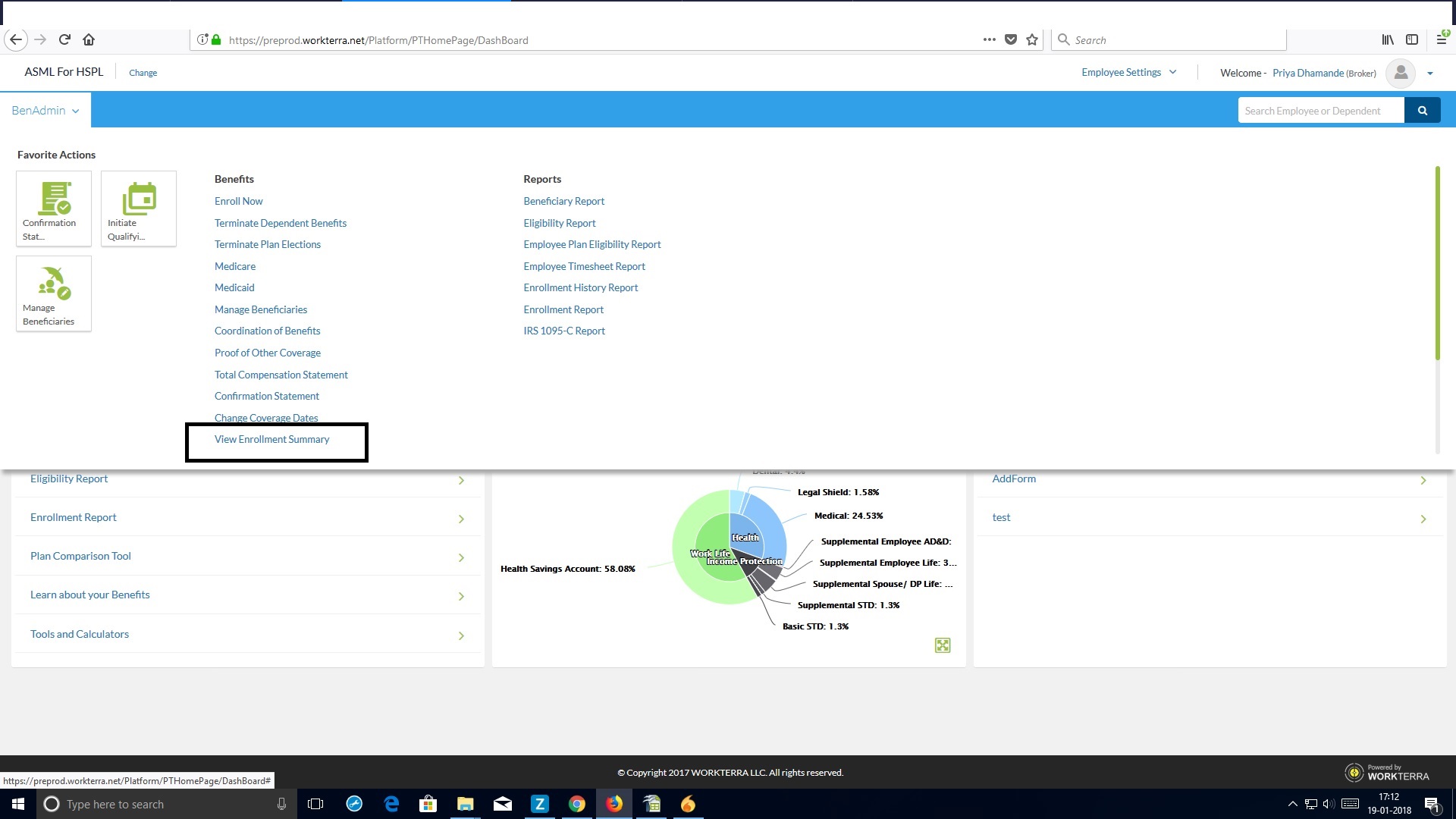Select View Enrollment Summary menu item
Image resolution: width=1456 pixels, height=819 pixels.
(x=271, y=440)
